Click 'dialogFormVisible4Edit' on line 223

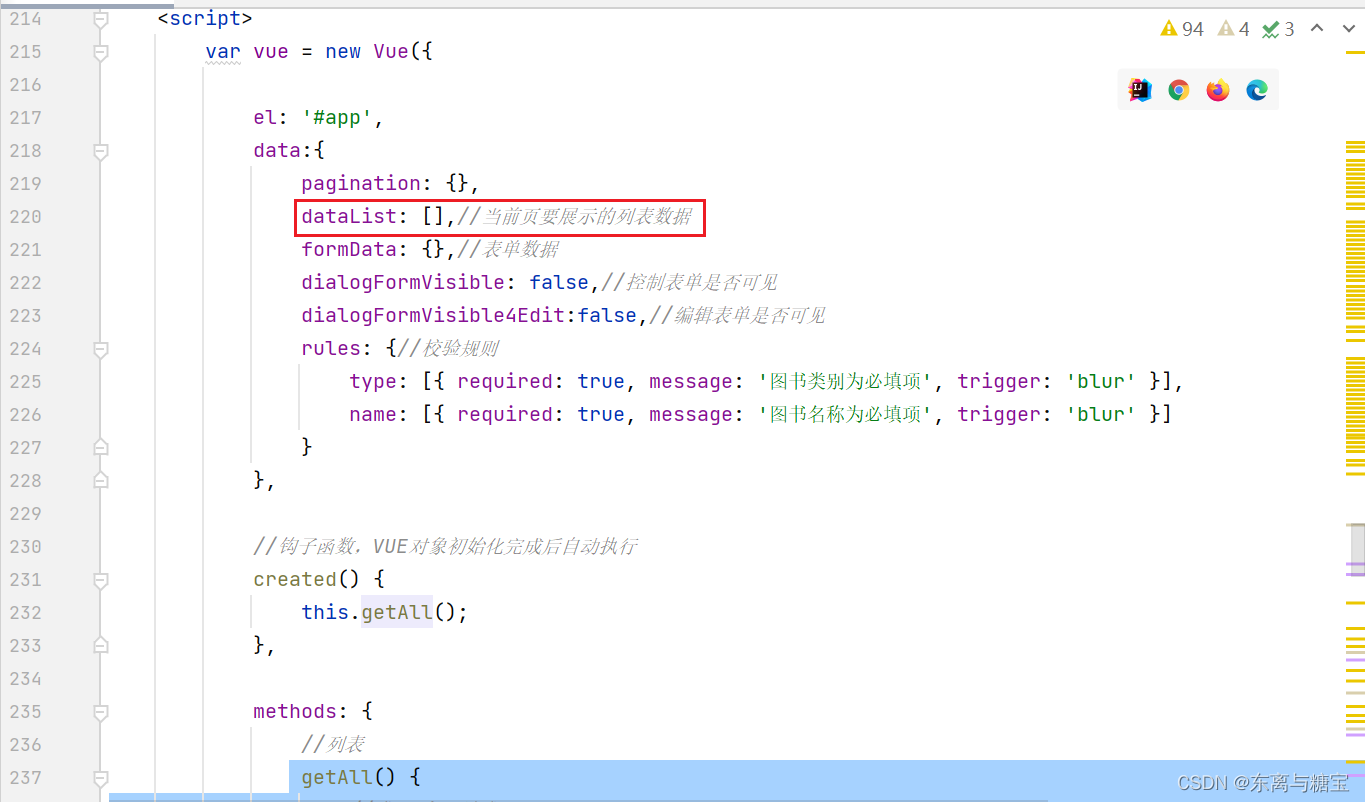click(433, 316)
